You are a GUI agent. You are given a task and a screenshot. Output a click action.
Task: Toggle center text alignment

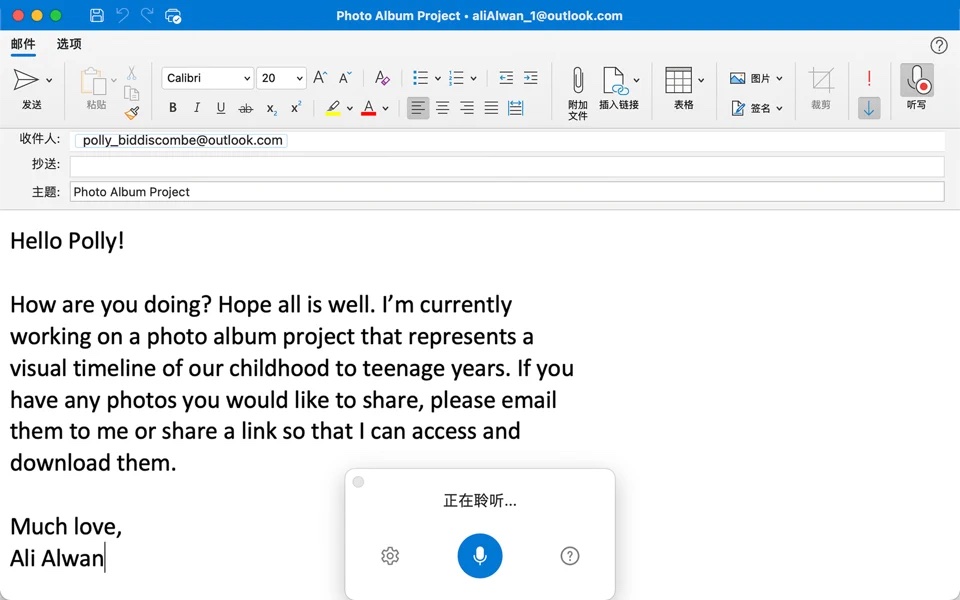click(x=442, y=107)
